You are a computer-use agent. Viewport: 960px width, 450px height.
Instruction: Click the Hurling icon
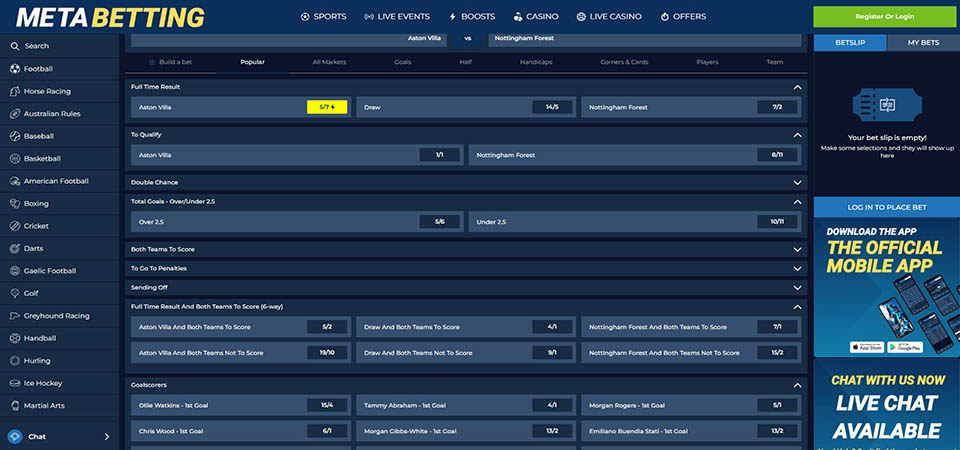coord(15,361)
